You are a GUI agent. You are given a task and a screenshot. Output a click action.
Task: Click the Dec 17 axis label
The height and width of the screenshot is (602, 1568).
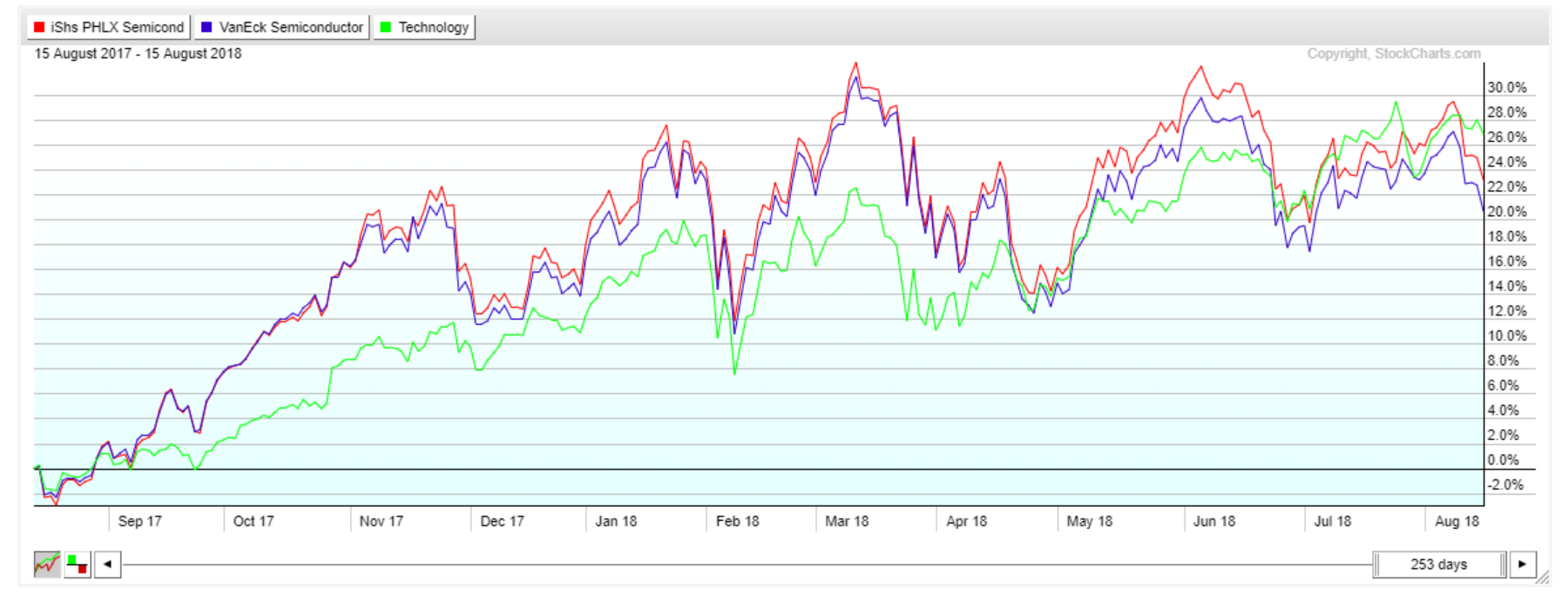point(502,521)
